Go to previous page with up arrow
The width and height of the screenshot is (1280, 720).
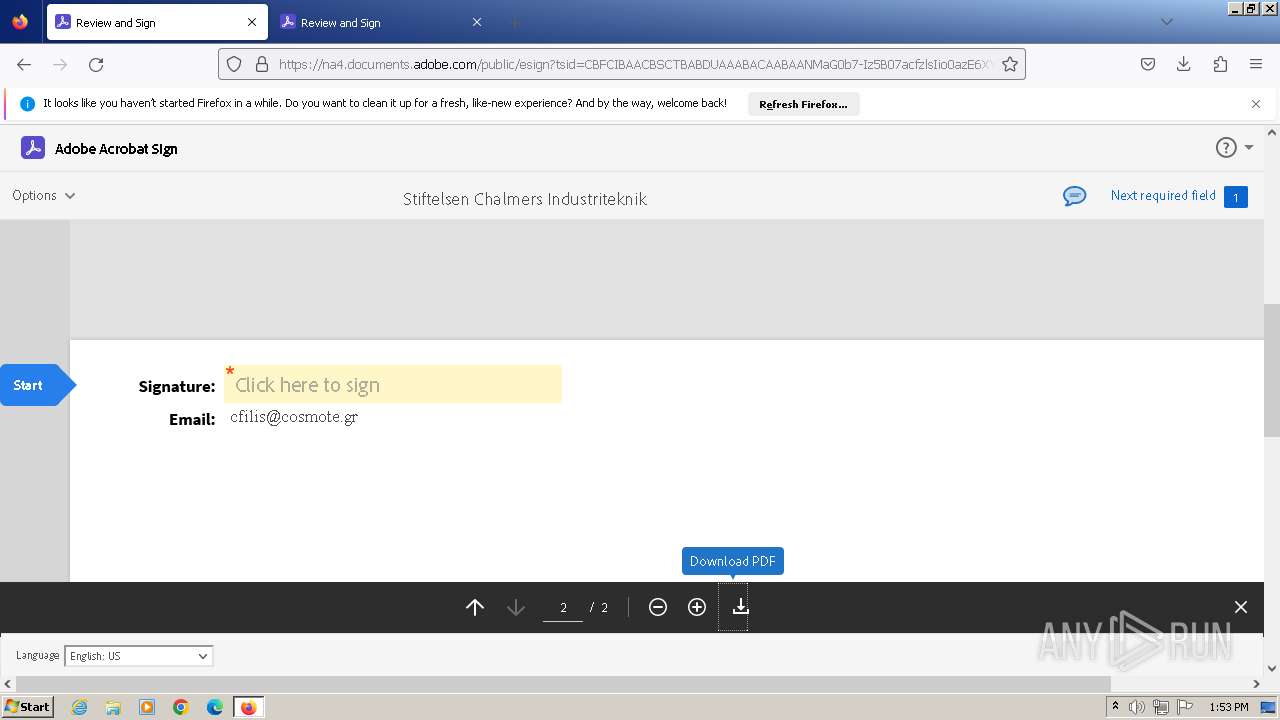[x=475, y=607]
